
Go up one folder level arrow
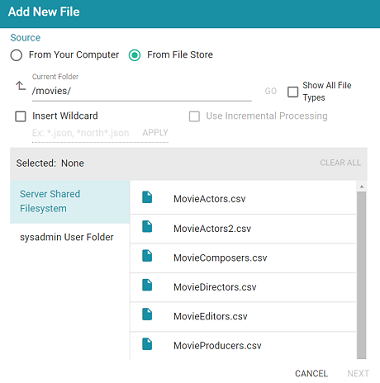pyautogui.click(x=21, y=86)
